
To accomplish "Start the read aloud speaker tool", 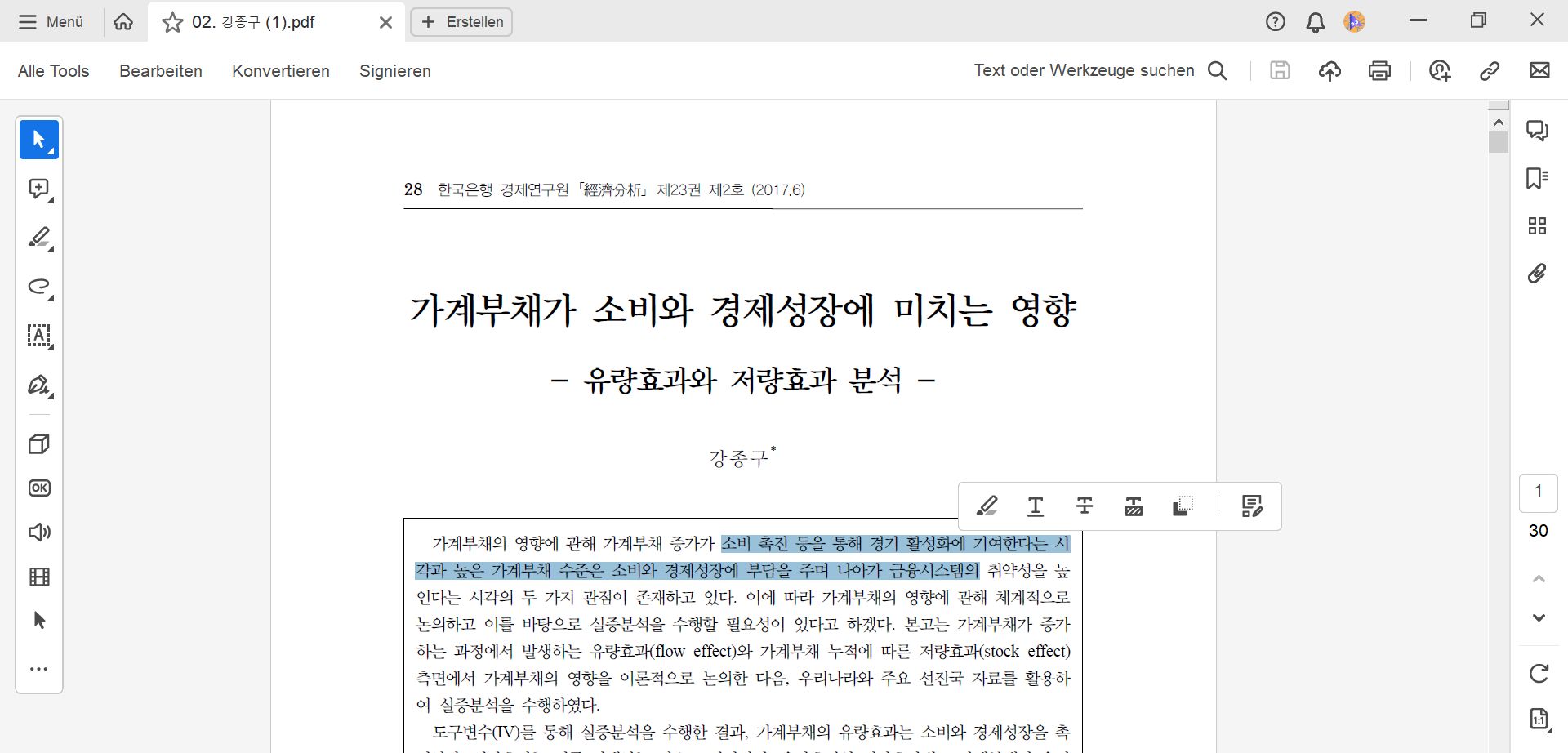I will (39, 532).
